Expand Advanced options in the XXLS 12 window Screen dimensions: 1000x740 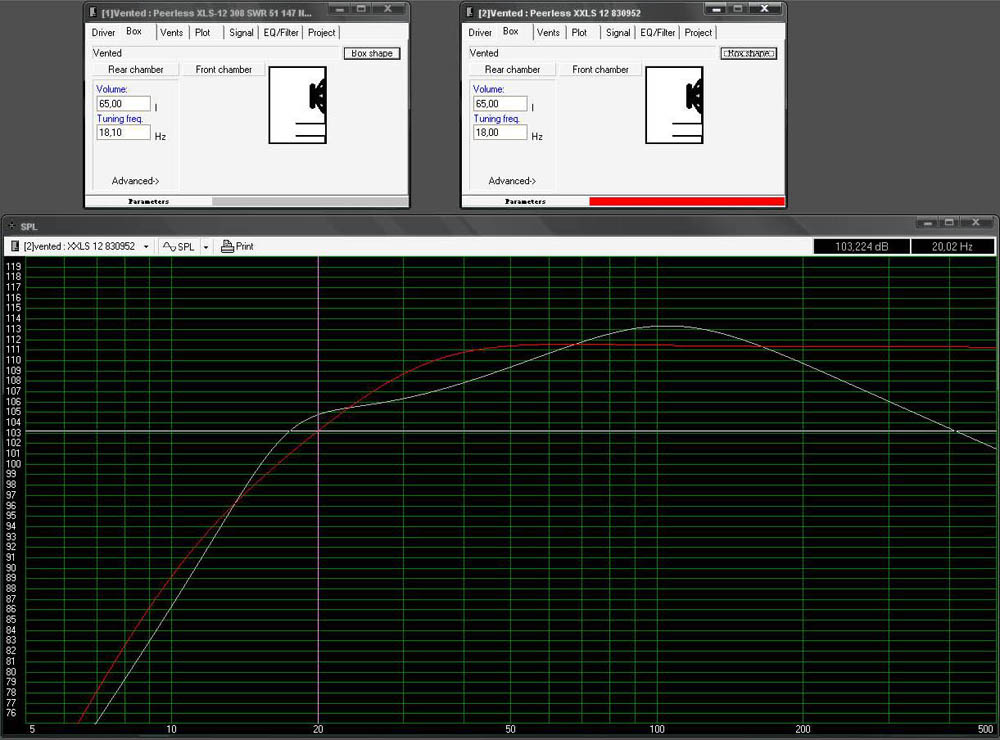pyautogui.click(x=512, y=181)
